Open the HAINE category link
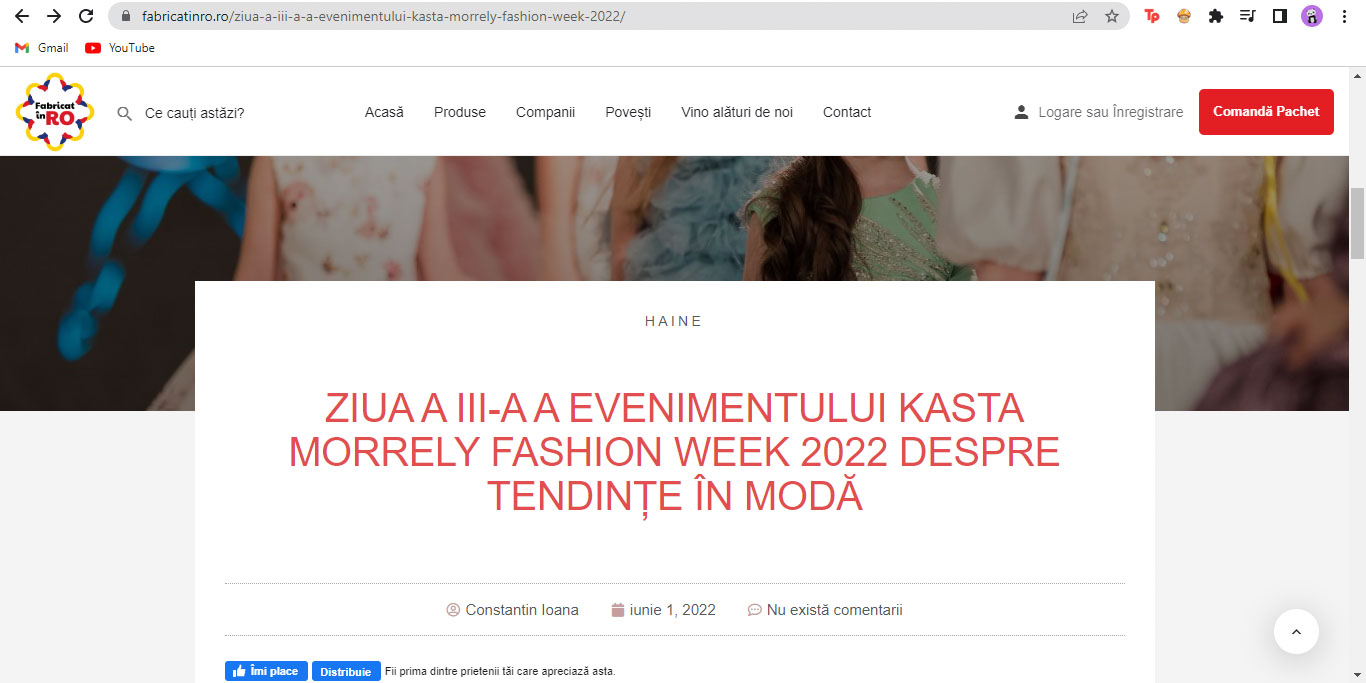The width and height of the screenshot is (1366, 683). tap(674, 321)
